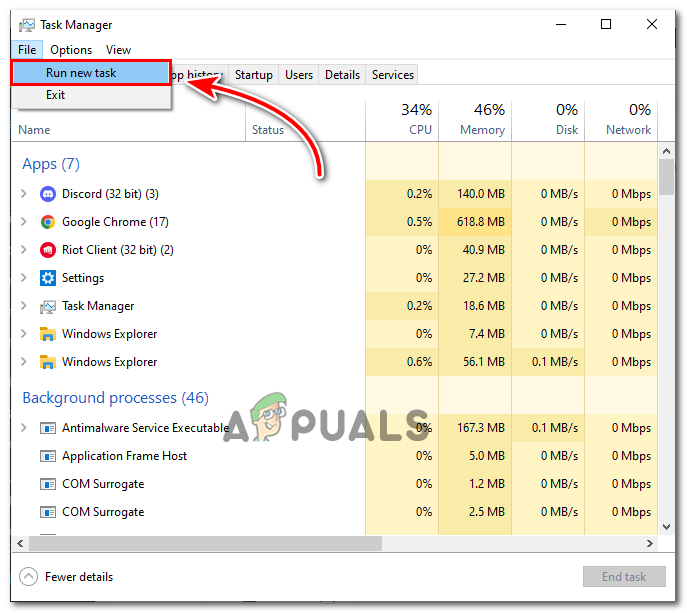Expand the Settings app row
The height and width of the screenshot is (613, 687).
coord(24,278)
